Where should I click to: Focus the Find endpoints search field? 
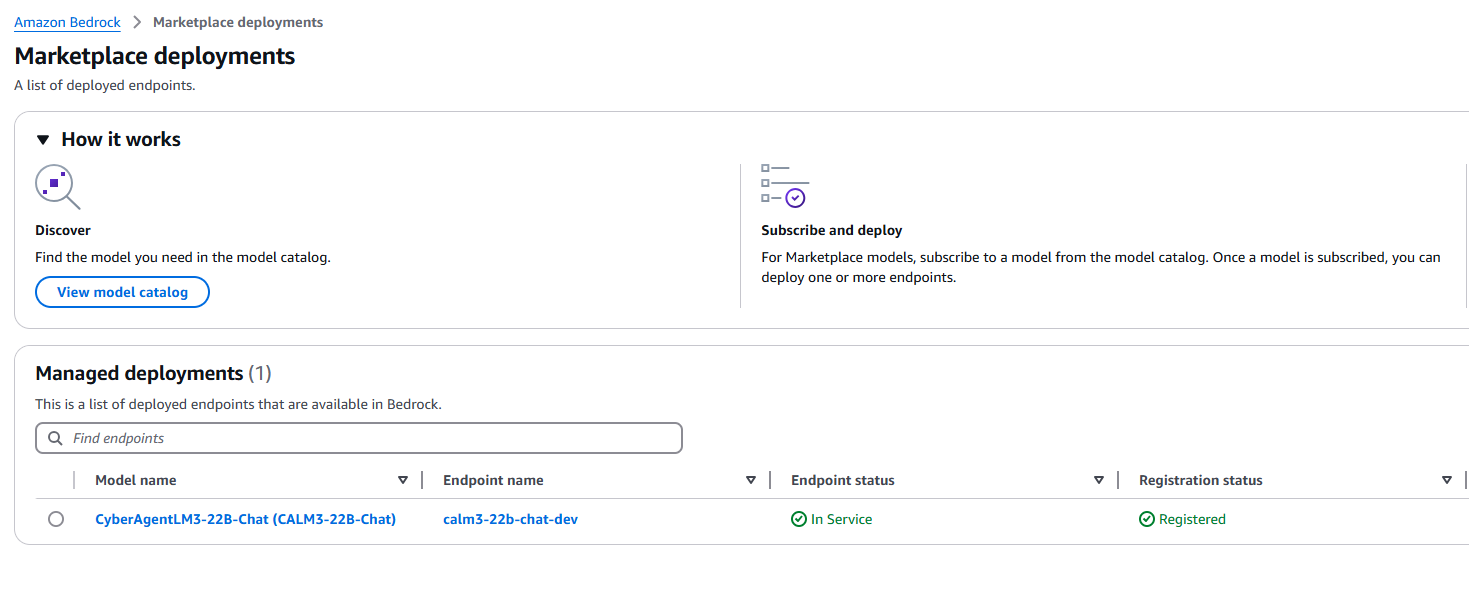coord(370,438)
